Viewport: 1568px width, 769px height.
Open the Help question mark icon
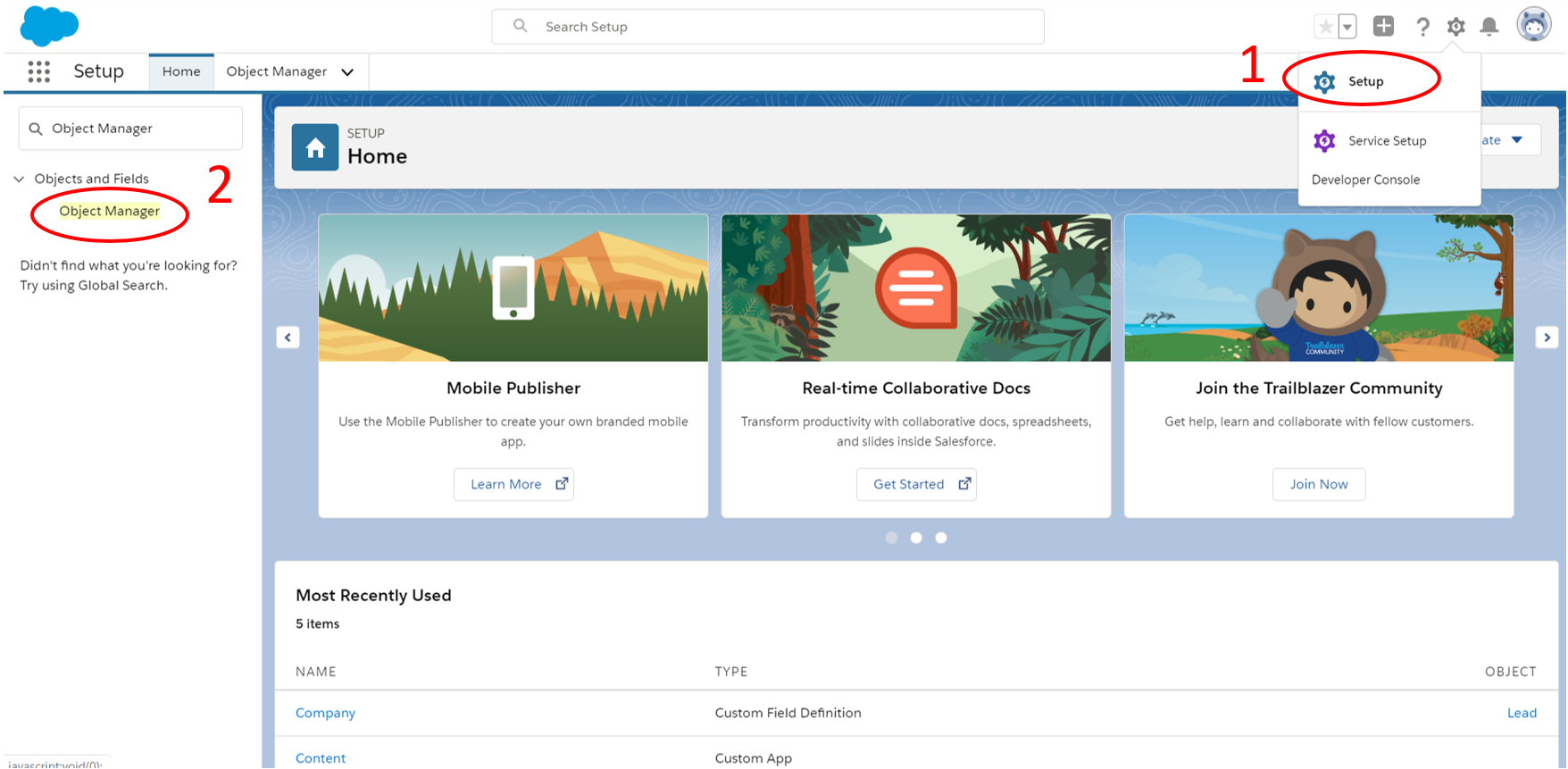coord(1422,27)
